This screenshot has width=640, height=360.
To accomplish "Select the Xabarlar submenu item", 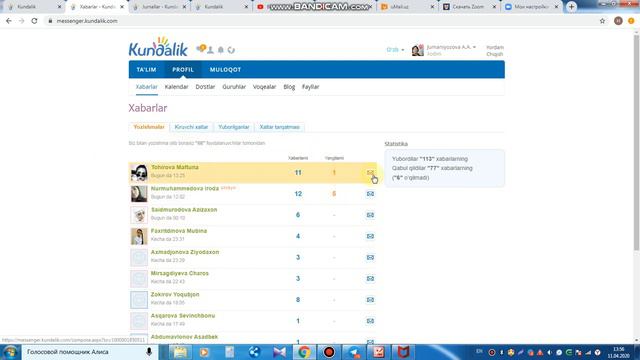I will pos(147,87).
